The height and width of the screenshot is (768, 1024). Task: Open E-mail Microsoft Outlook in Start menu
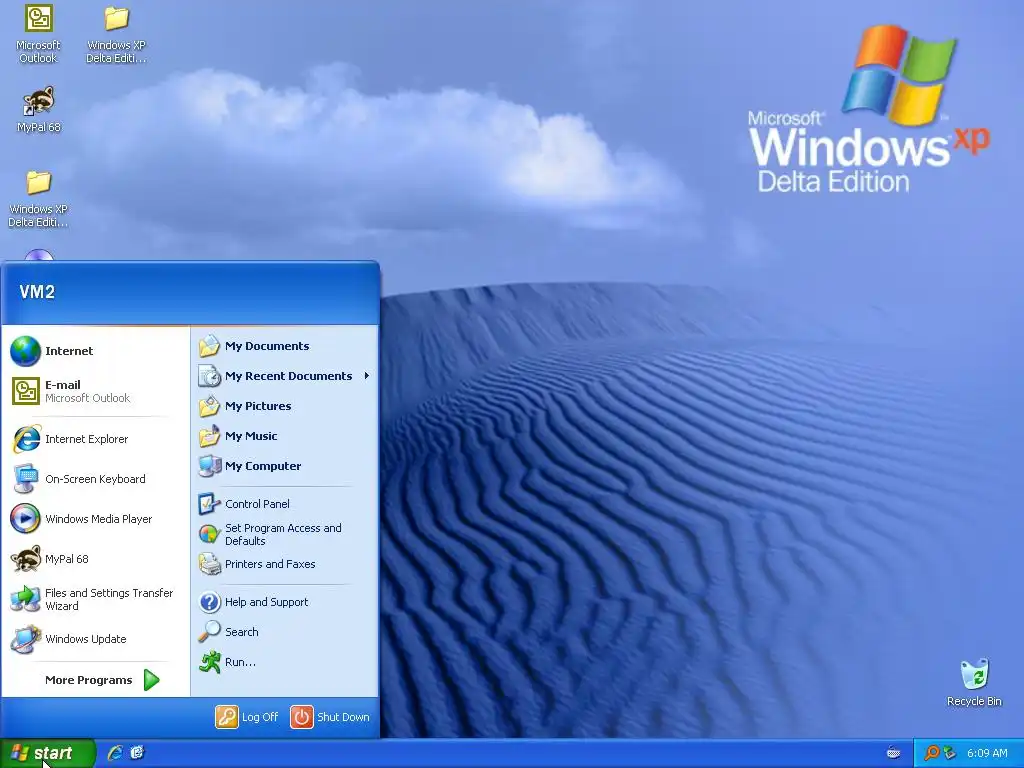[x=95, y=391]
